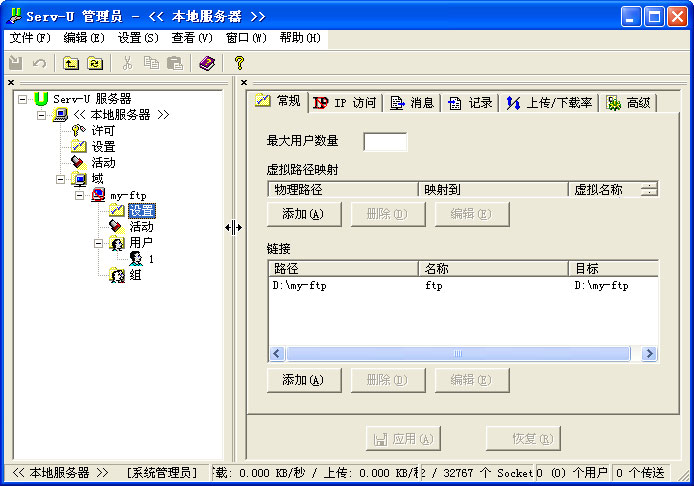Click the 映射到 column header
Viewport: 694px width, 486px height.
[493, 189]
